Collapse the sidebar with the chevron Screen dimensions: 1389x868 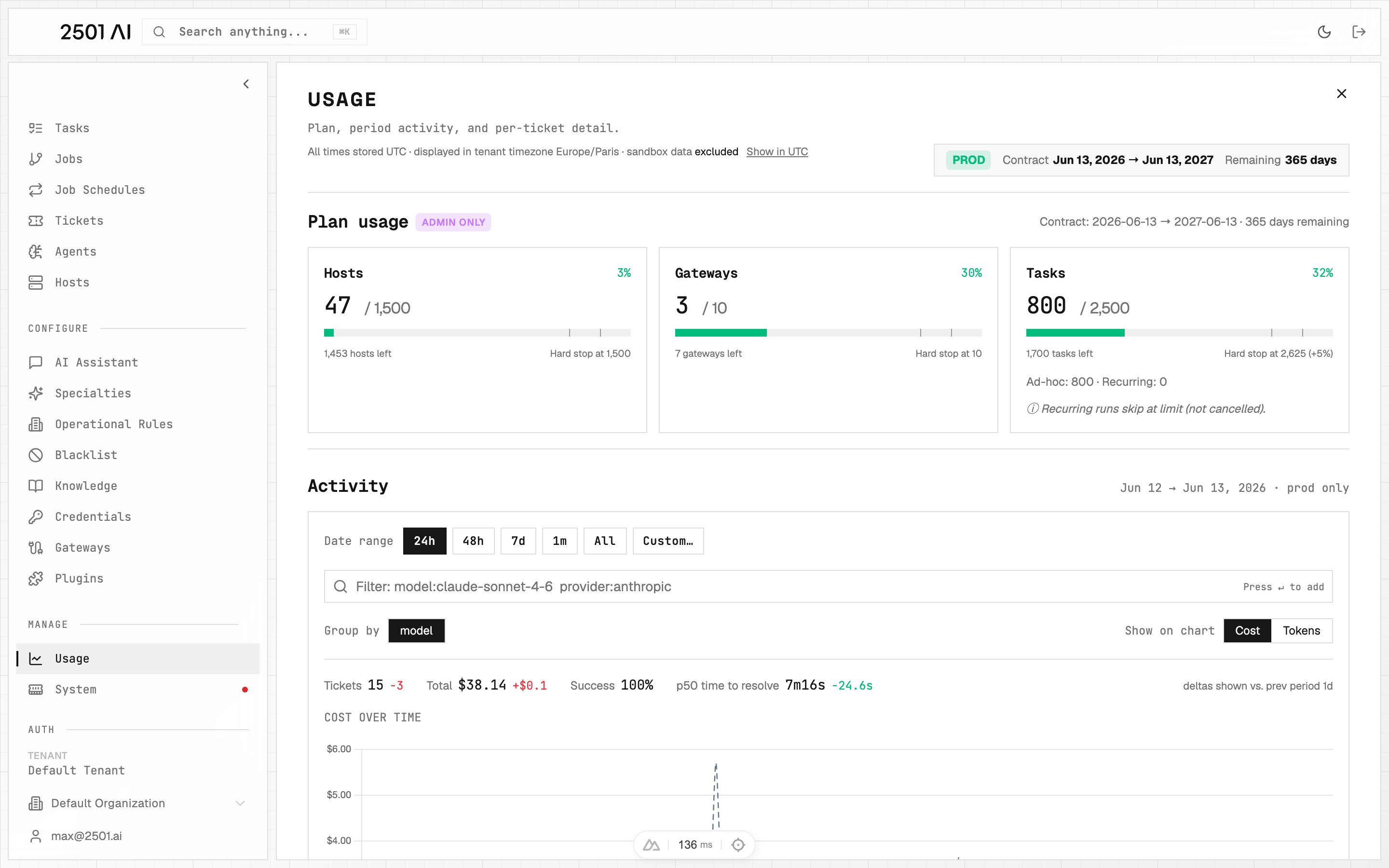[x=246, y=84]
